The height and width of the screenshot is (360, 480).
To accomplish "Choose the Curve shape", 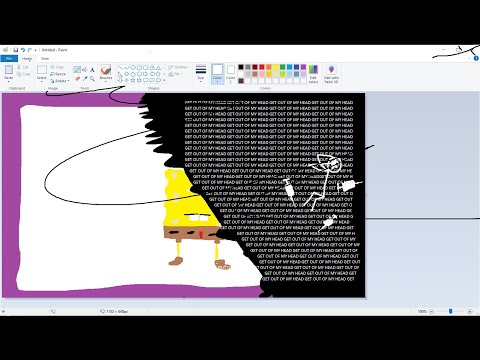I will pos(127,67).
